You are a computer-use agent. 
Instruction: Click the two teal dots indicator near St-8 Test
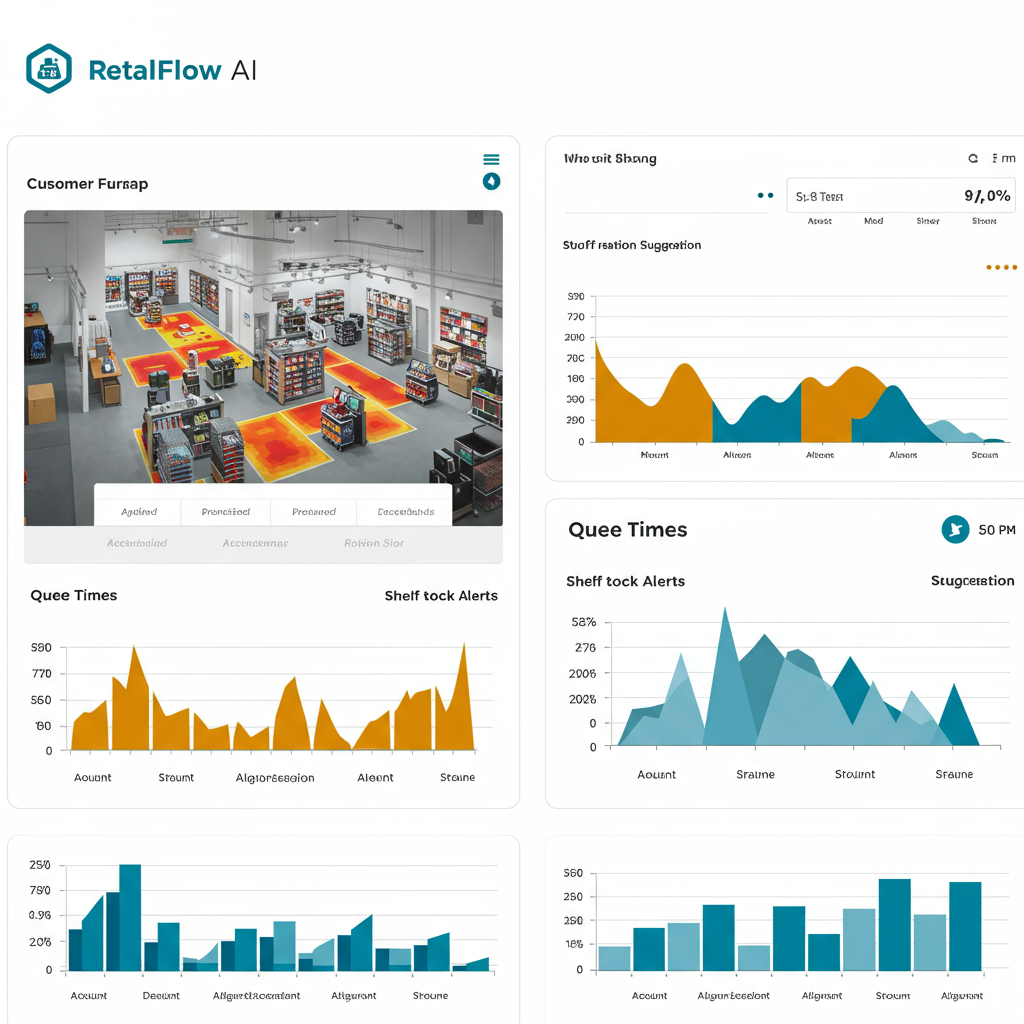pos(766,195)
